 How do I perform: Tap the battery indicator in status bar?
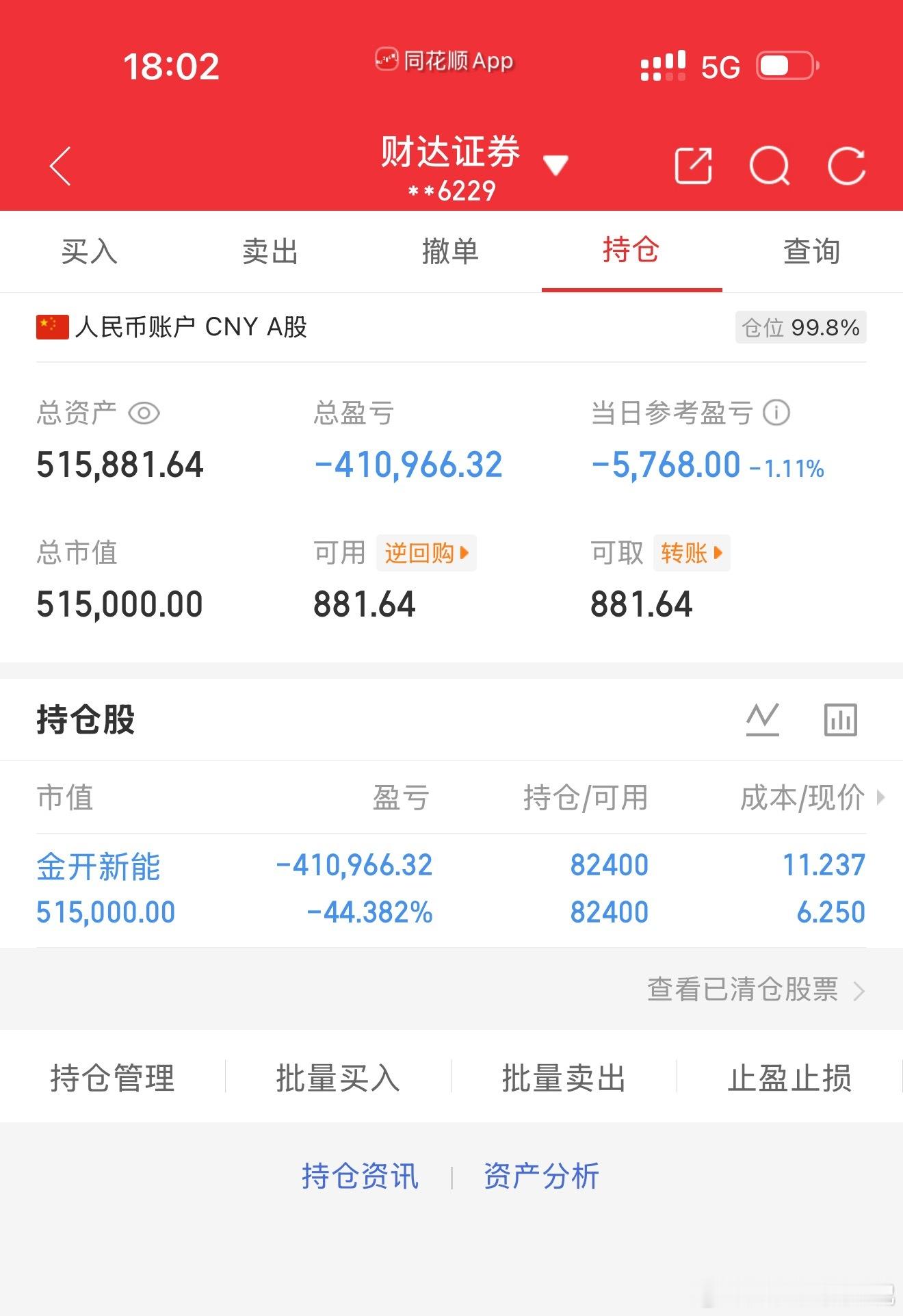(787, 66)
